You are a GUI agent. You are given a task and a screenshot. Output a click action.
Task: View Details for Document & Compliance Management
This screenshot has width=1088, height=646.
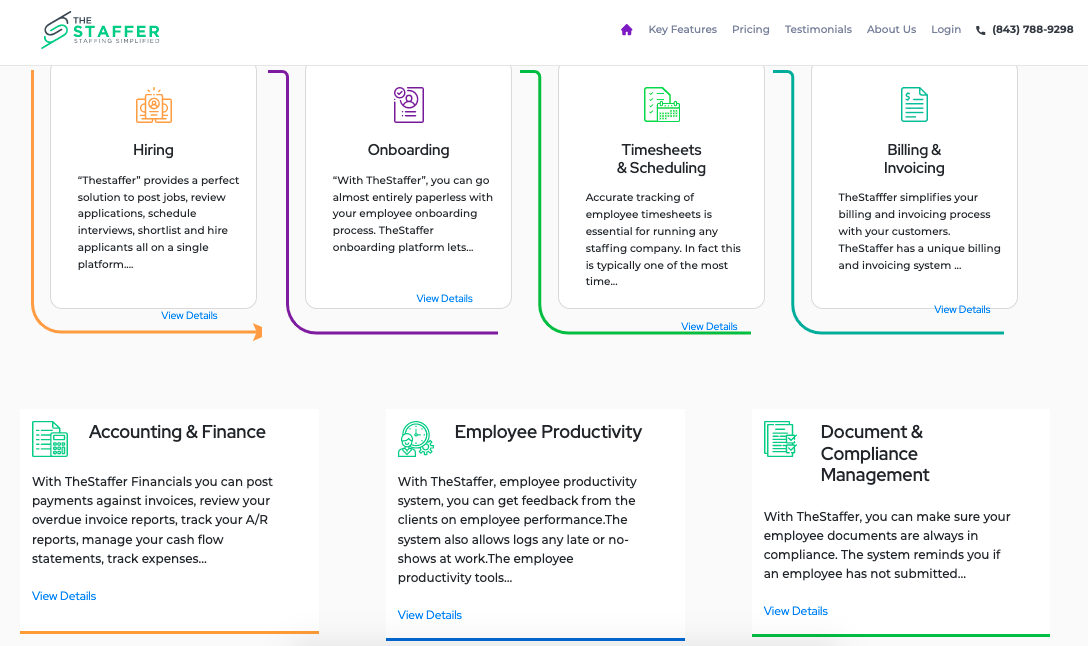(795, 611)
